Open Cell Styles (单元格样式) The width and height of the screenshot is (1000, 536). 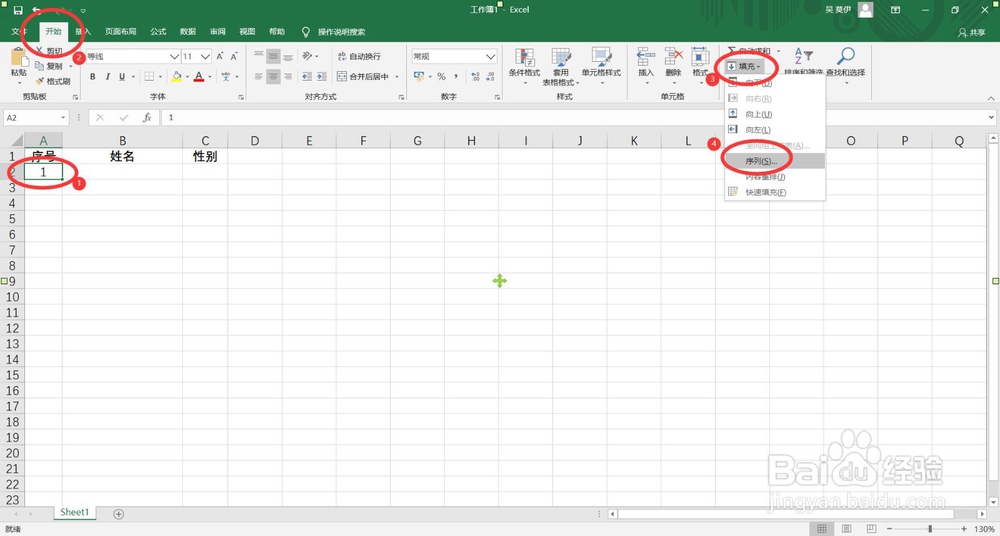pos(601,67)
